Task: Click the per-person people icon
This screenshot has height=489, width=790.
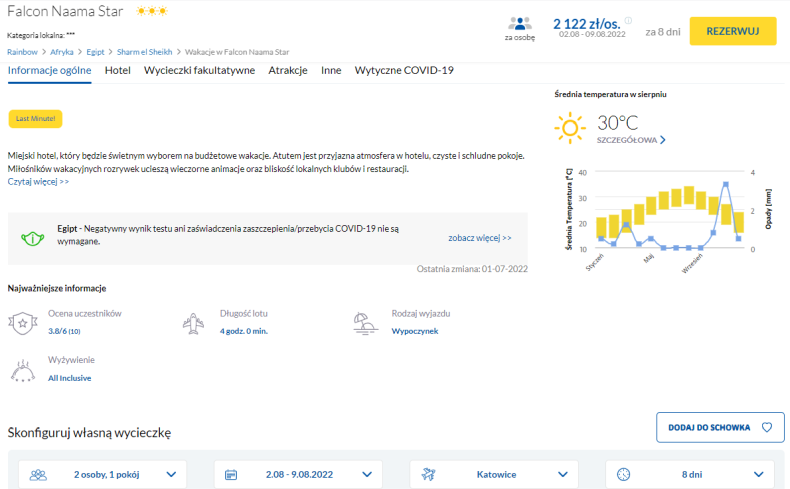Action: [519, 24]
